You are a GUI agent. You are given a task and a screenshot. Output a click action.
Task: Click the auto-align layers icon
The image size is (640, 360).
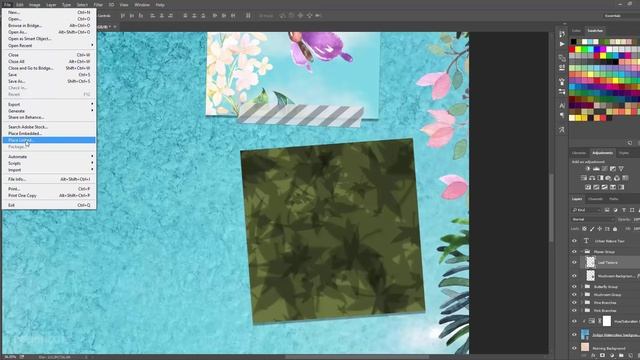pos(248,16)
